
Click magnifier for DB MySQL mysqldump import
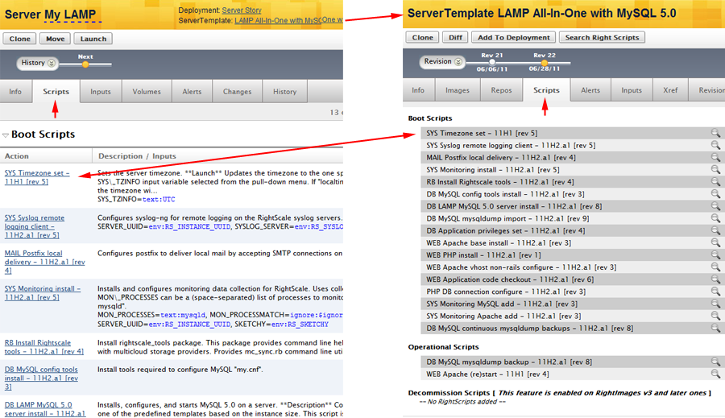click(x=715, y=219)
